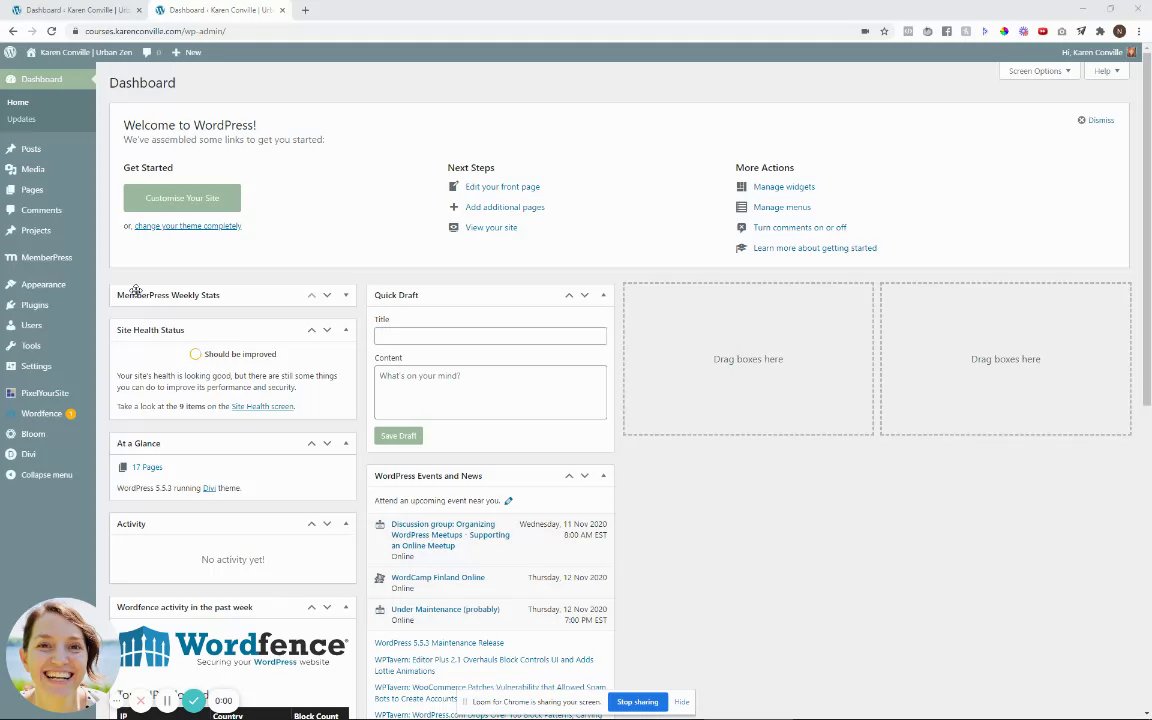This screenshot has width=1152, height=720.
Task: Click the Users person icon
Action: [x=10, y=325]
